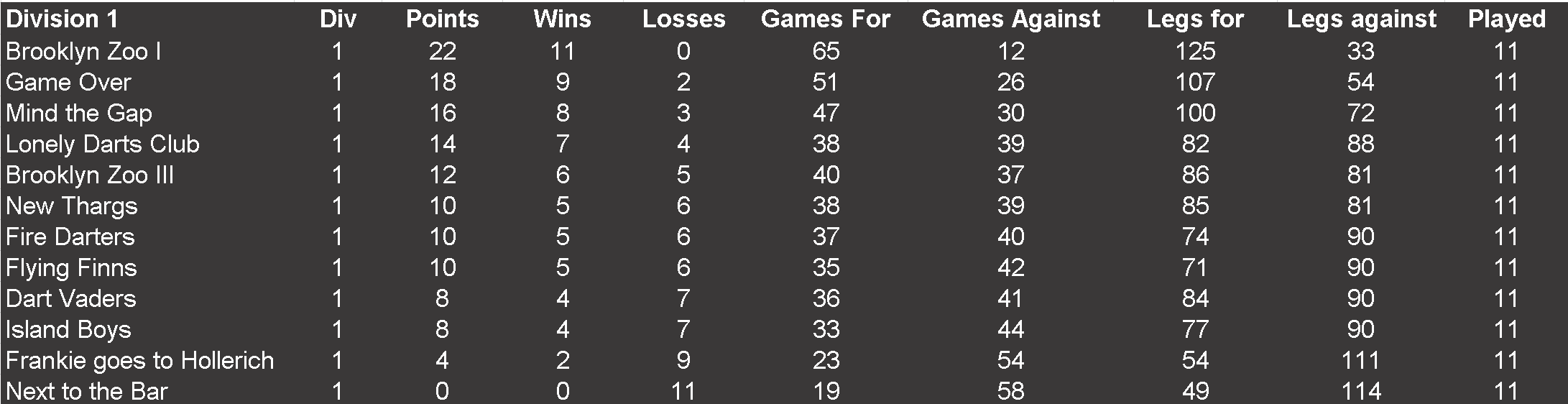Screen dimensions: 1568x404
Task: Select the Lonely Darts Club cell
Action: pos(103,144)
